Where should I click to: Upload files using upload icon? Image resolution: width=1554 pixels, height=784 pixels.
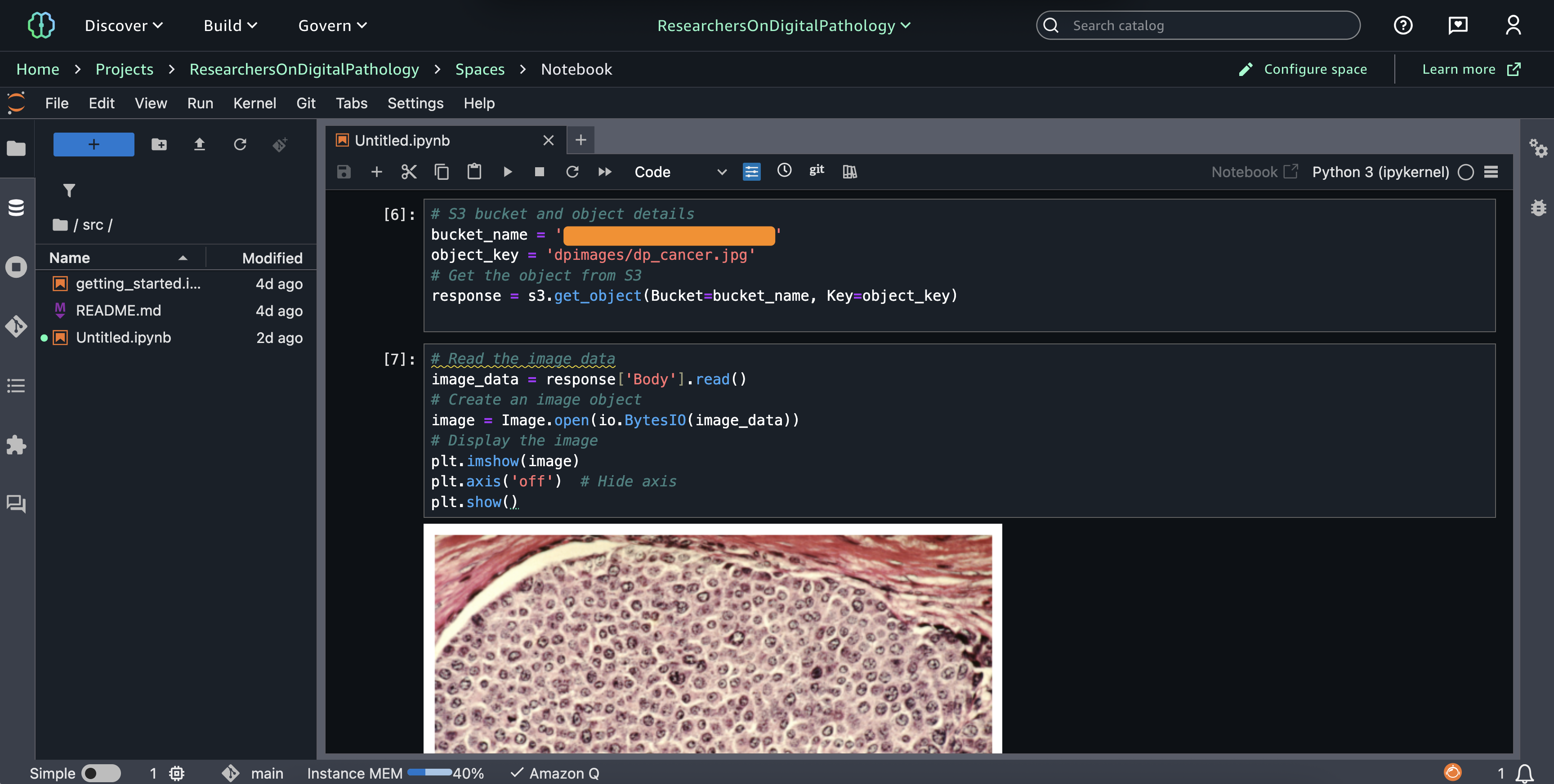[x=199, y=144]
